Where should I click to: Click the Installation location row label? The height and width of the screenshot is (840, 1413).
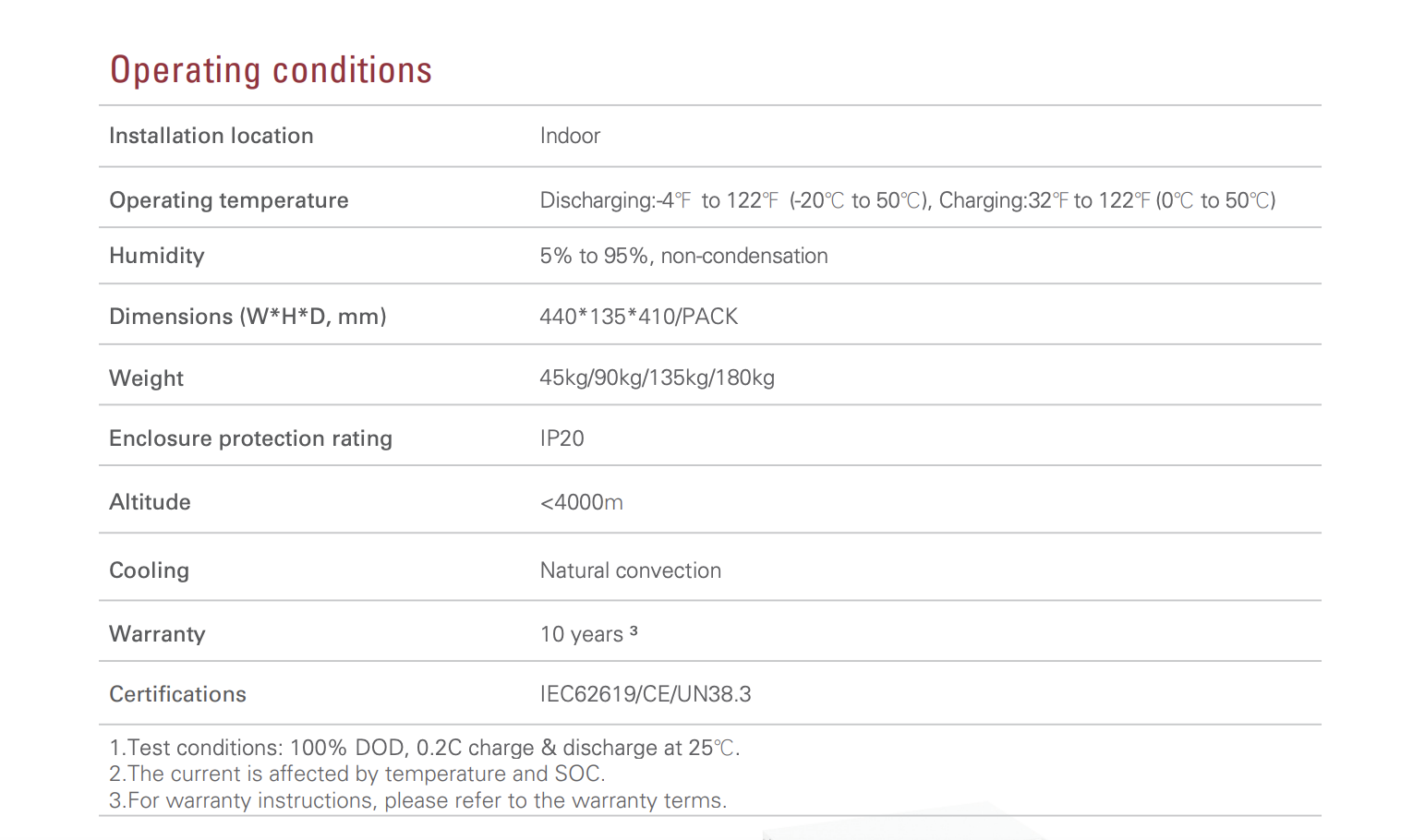click(211, 136)
